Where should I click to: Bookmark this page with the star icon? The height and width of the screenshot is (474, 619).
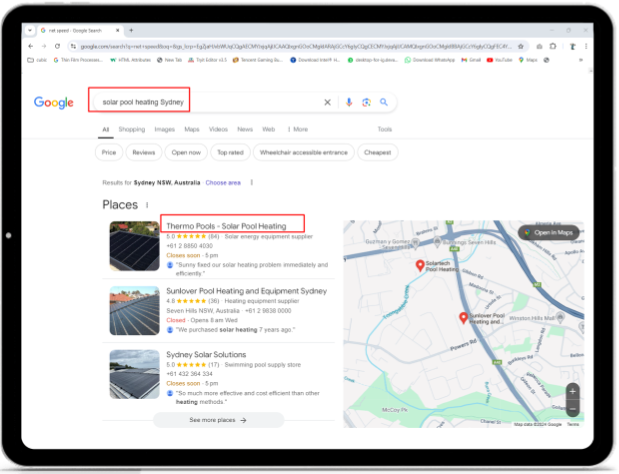521,47
